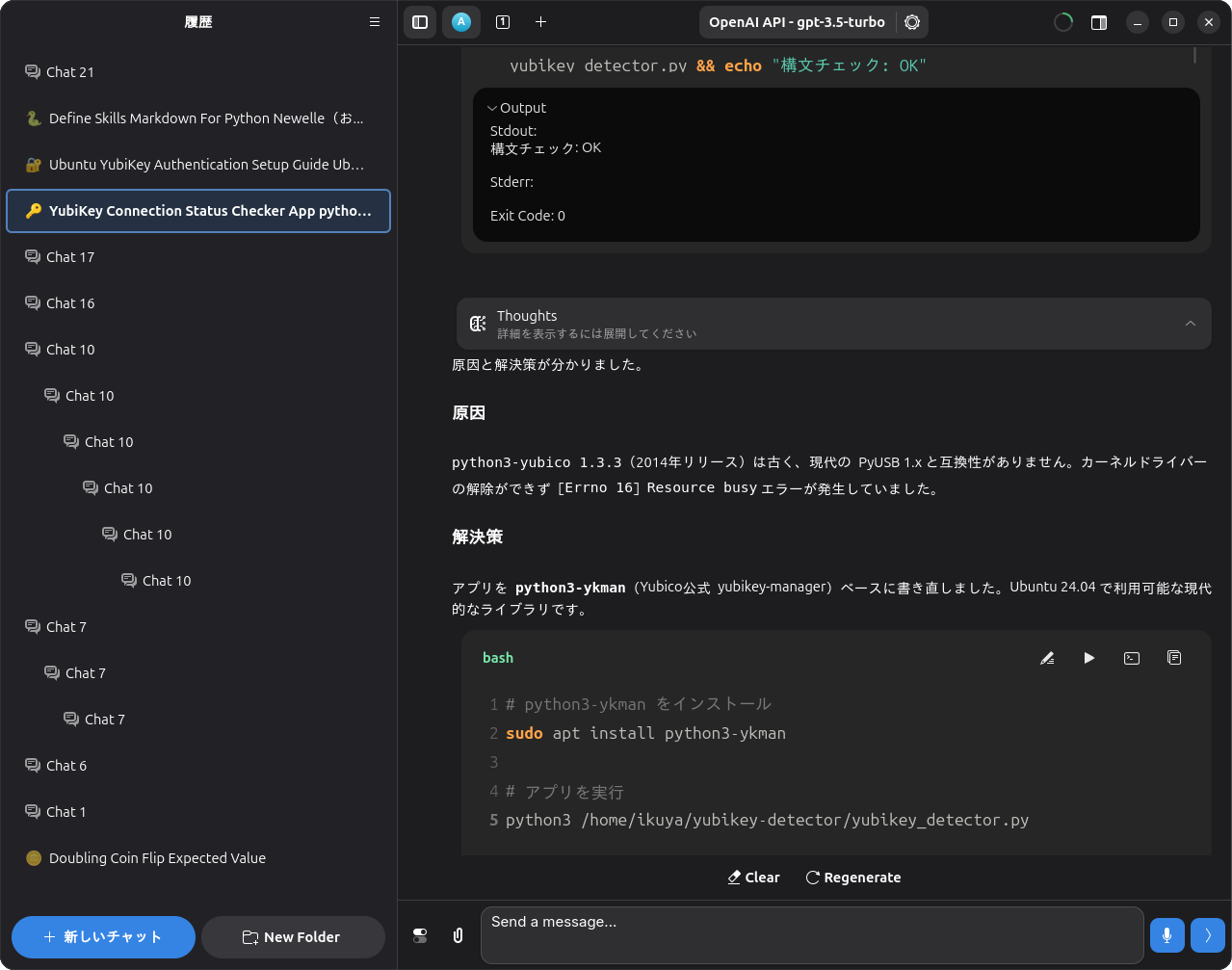Viewport: 1232px width, 970px height.
Task: Toggle the right side panel icon
Action: (1099, 22)
